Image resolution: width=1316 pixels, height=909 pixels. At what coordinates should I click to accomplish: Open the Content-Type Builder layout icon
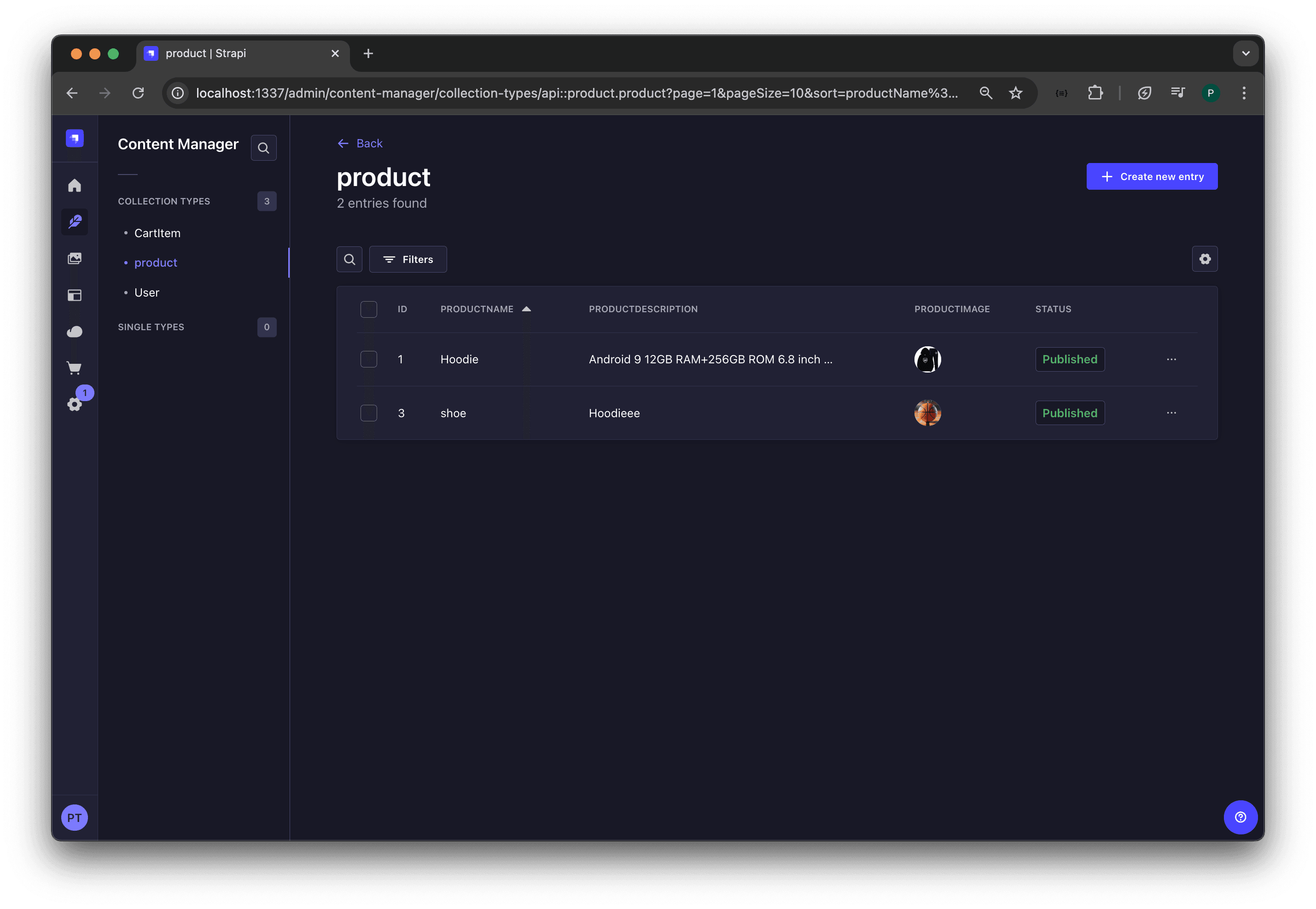click(75, 295)
